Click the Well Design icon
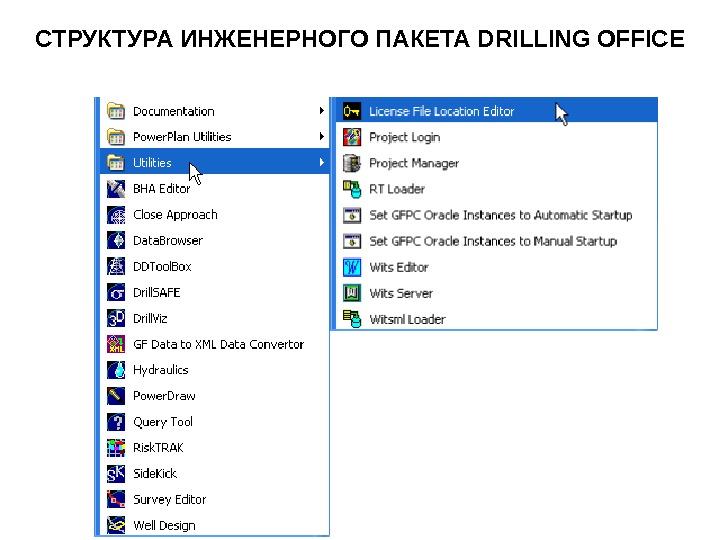 coord(116,525)
